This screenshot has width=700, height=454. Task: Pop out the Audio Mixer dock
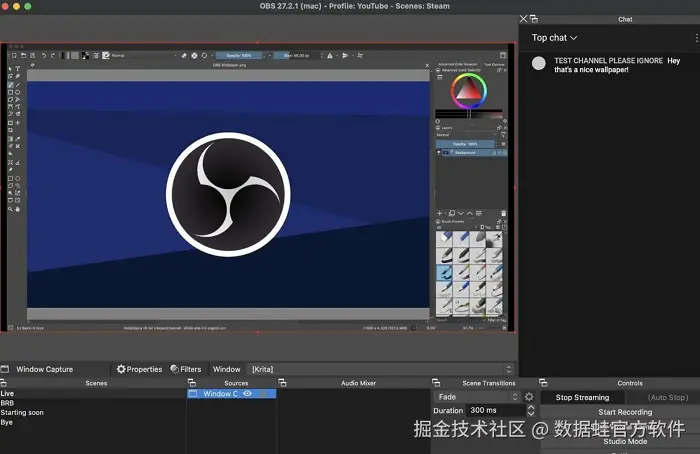click(x=282, y=383)
